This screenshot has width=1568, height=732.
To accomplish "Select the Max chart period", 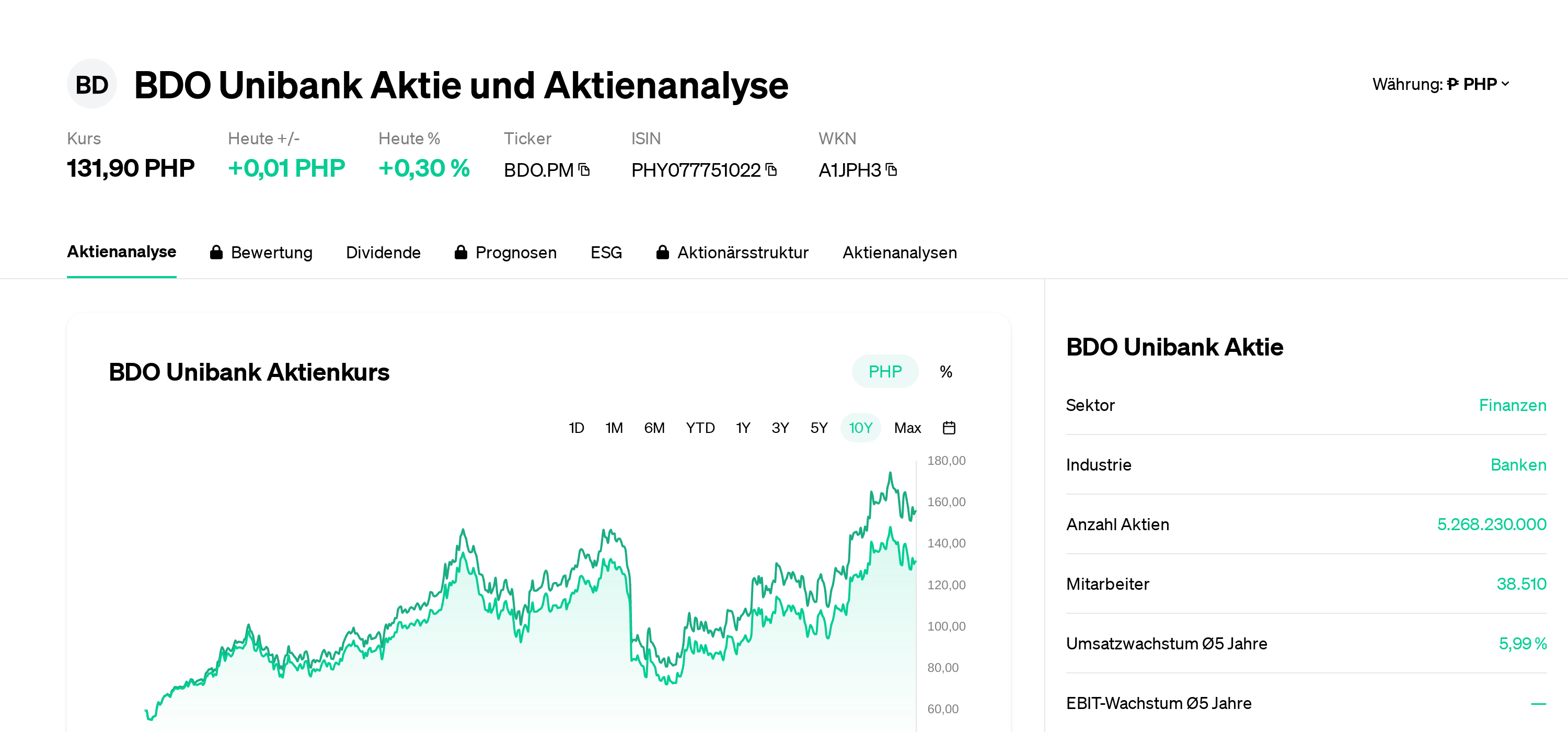I will click(907, 428).
